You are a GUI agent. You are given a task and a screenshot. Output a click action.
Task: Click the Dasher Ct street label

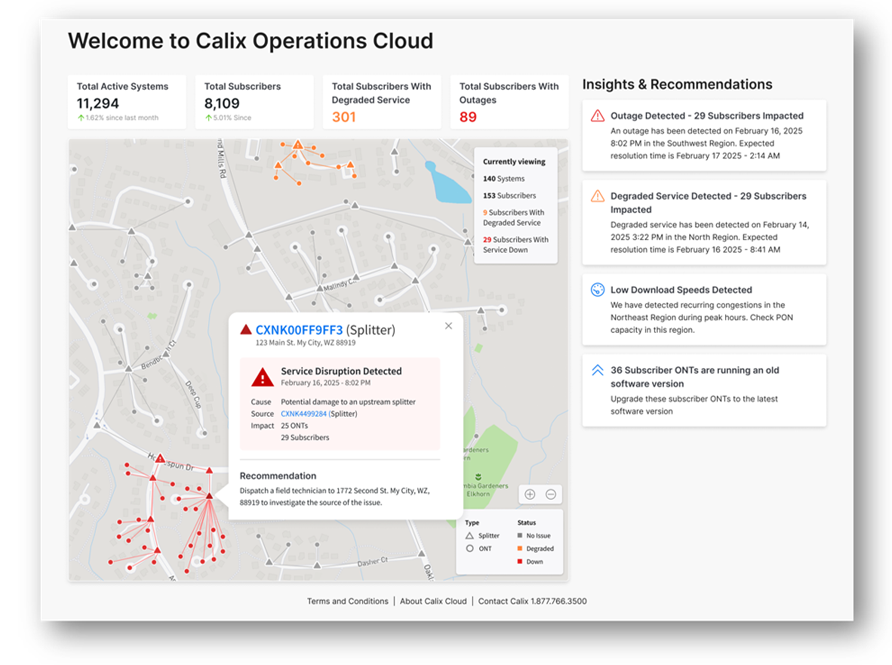click(x=373, y=562)
